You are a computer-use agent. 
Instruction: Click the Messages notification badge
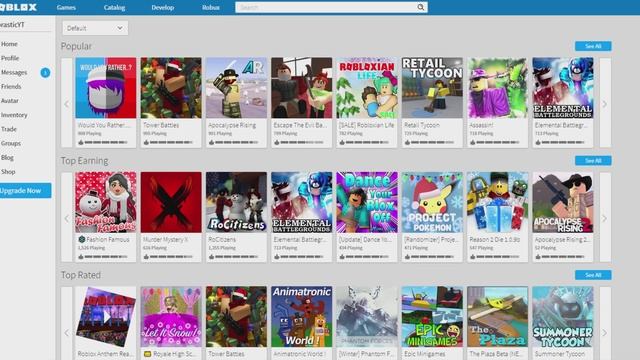(x=45, y=73)
